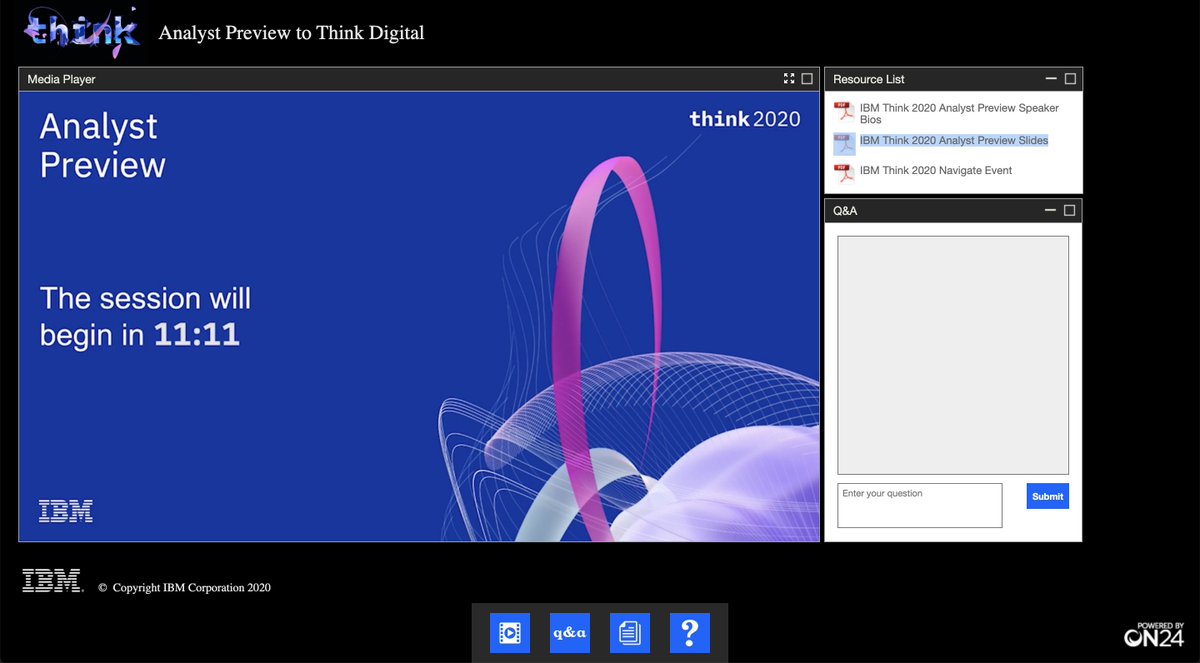Minimize the Q&A panel
The height and width of the screenshot is (663, 1200).
tap(1051, 210)
